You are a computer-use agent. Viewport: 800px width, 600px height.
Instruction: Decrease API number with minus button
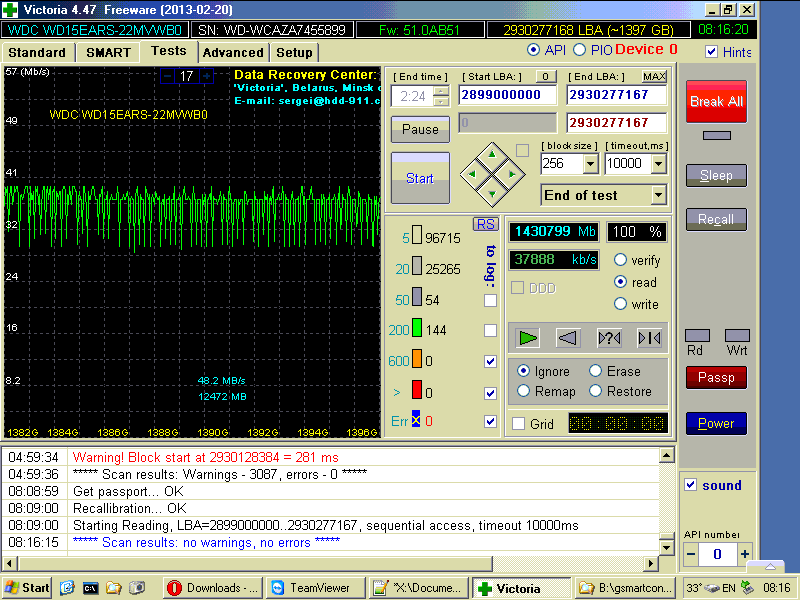pyautogui.click(x=690, y=554)
